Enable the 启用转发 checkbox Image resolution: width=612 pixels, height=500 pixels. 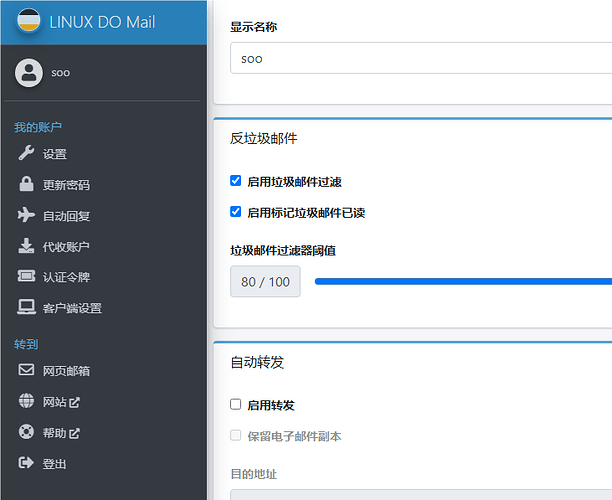[x=235, y=404]
